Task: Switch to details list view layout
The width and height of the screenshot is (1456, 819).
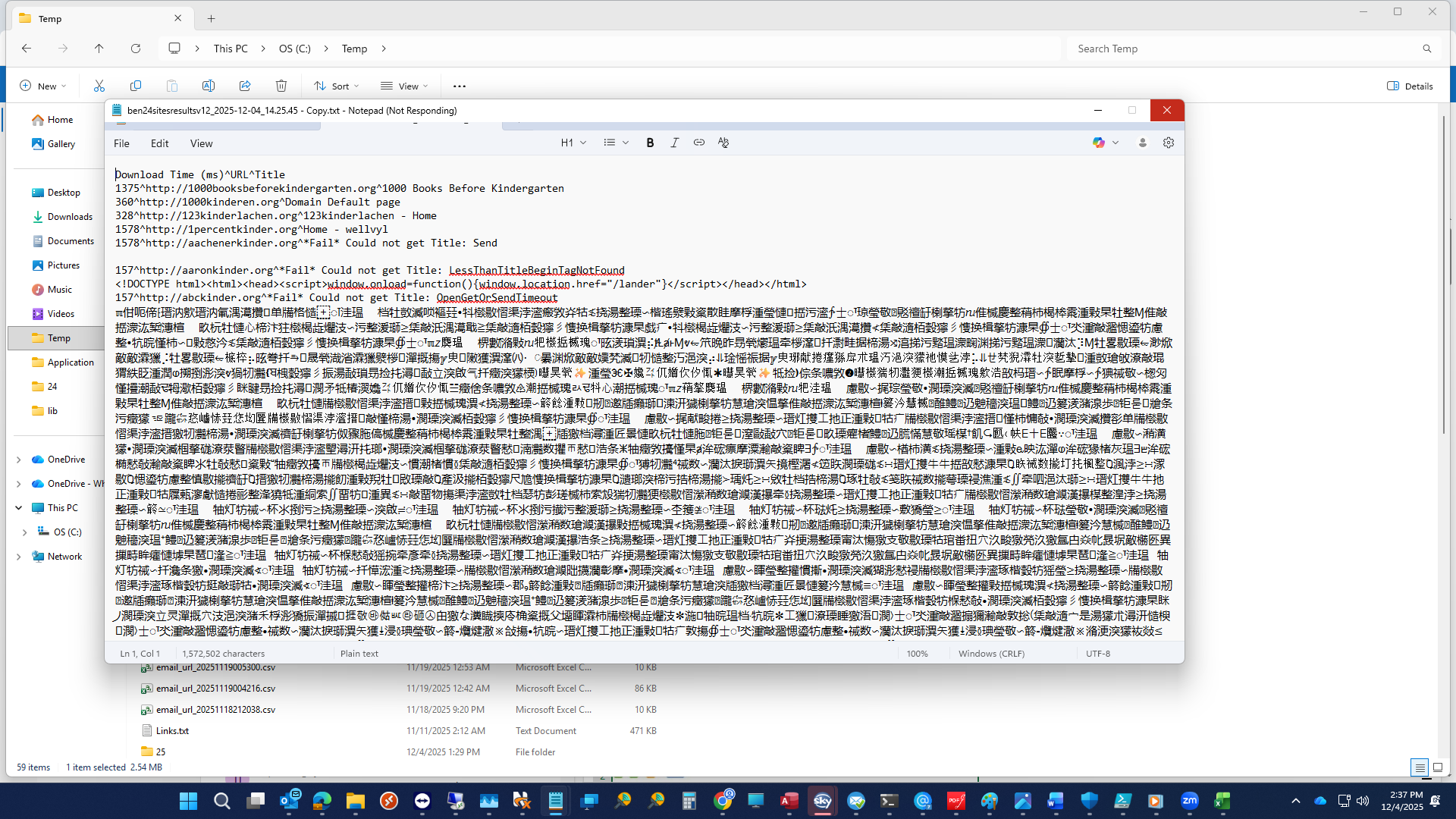Action: [x=1420, y=767]
